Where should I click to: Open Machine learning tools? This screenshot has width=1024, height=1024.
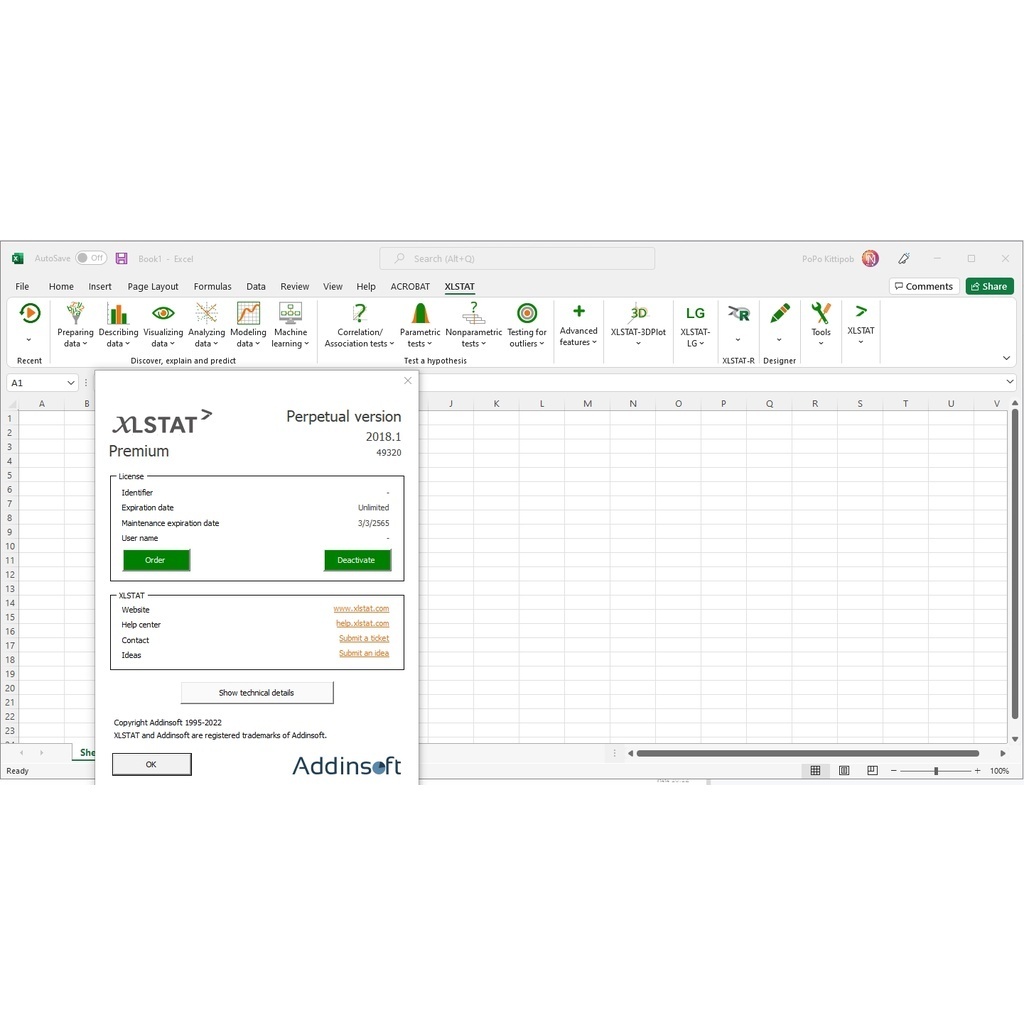point(290,325)
